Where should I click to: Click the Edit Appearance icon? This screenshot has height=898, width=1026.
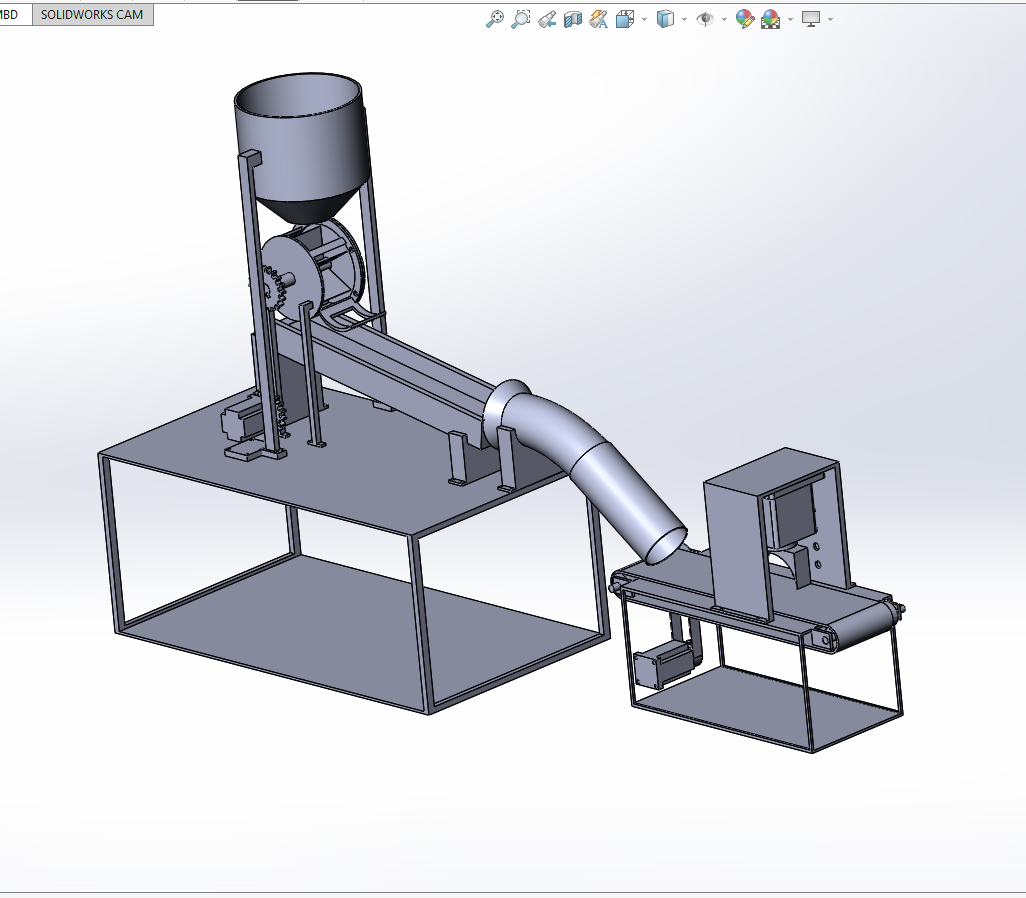click(x=745, y=19)
